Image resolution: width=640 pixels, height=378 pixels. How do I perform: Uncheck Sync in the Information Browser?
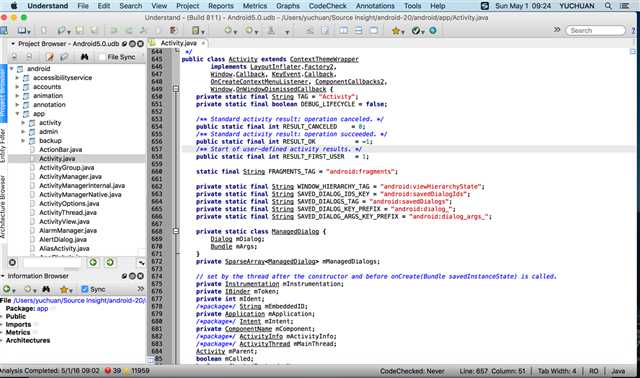click(84, 289)
